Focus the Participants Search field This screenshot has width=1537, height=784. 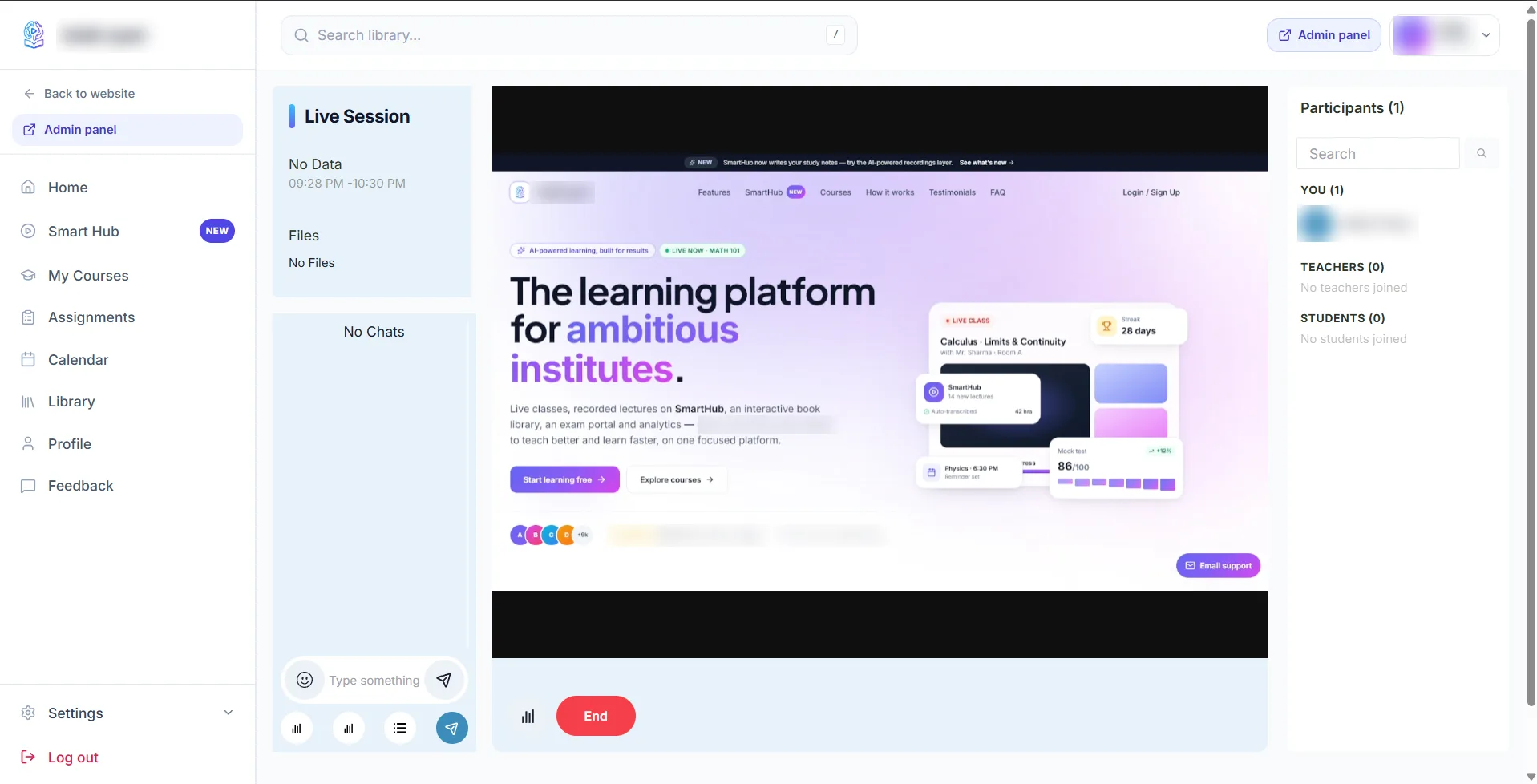click(x=1377, y=153)
